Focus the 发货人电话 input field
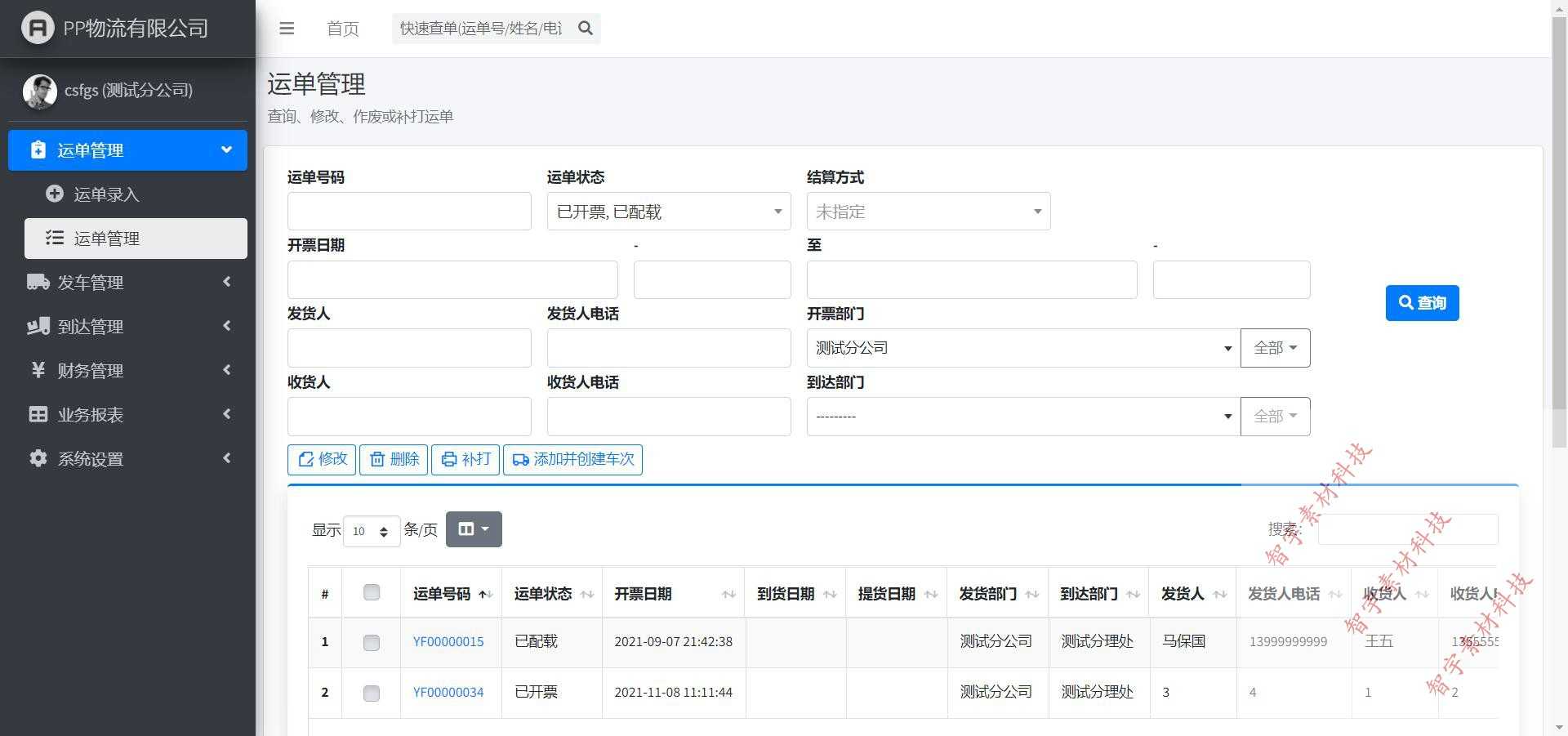Viewport: 1568px width, 736px height. coord(669,348)
